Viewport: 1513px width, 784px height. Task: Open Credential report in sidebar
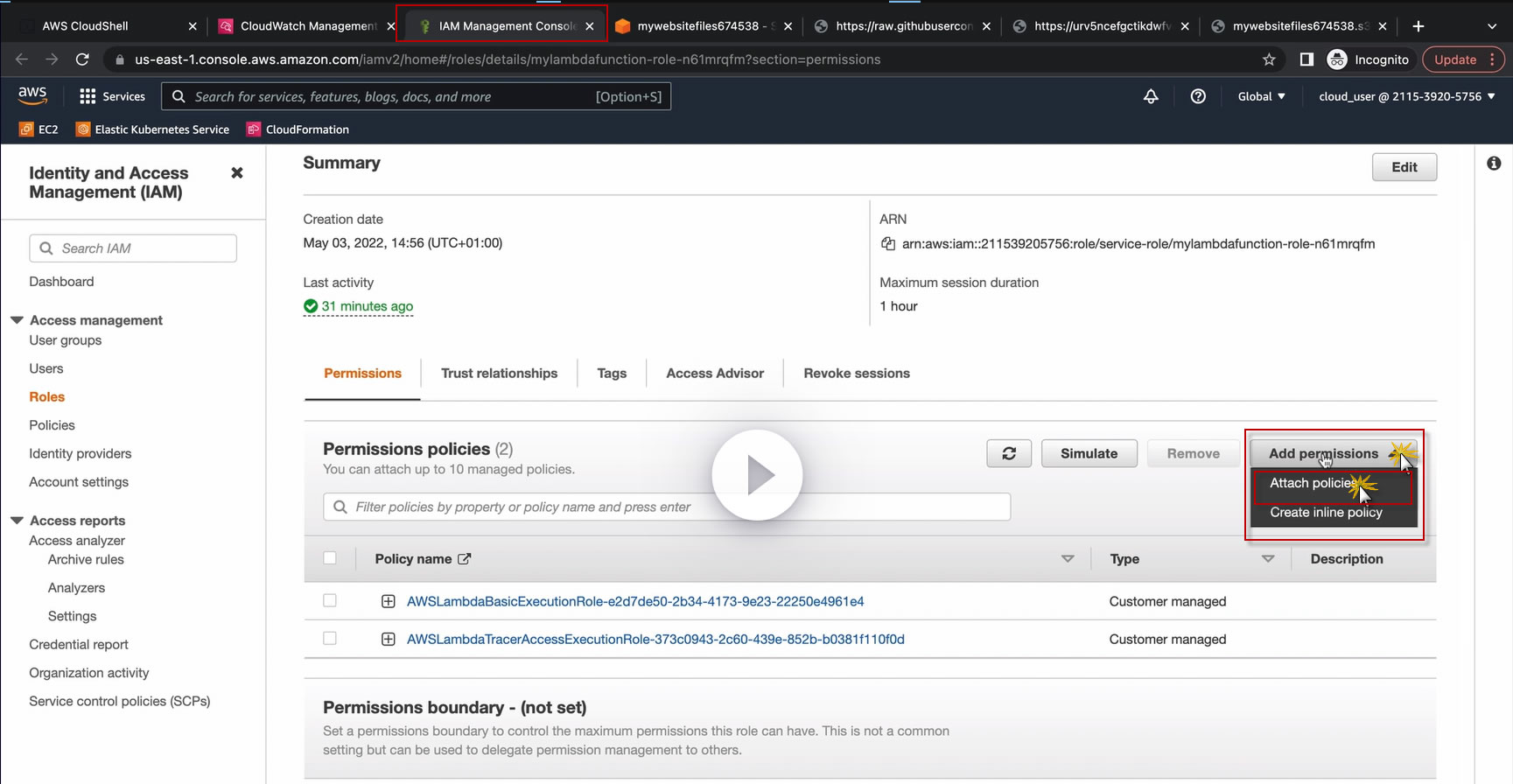coord(79,645)
